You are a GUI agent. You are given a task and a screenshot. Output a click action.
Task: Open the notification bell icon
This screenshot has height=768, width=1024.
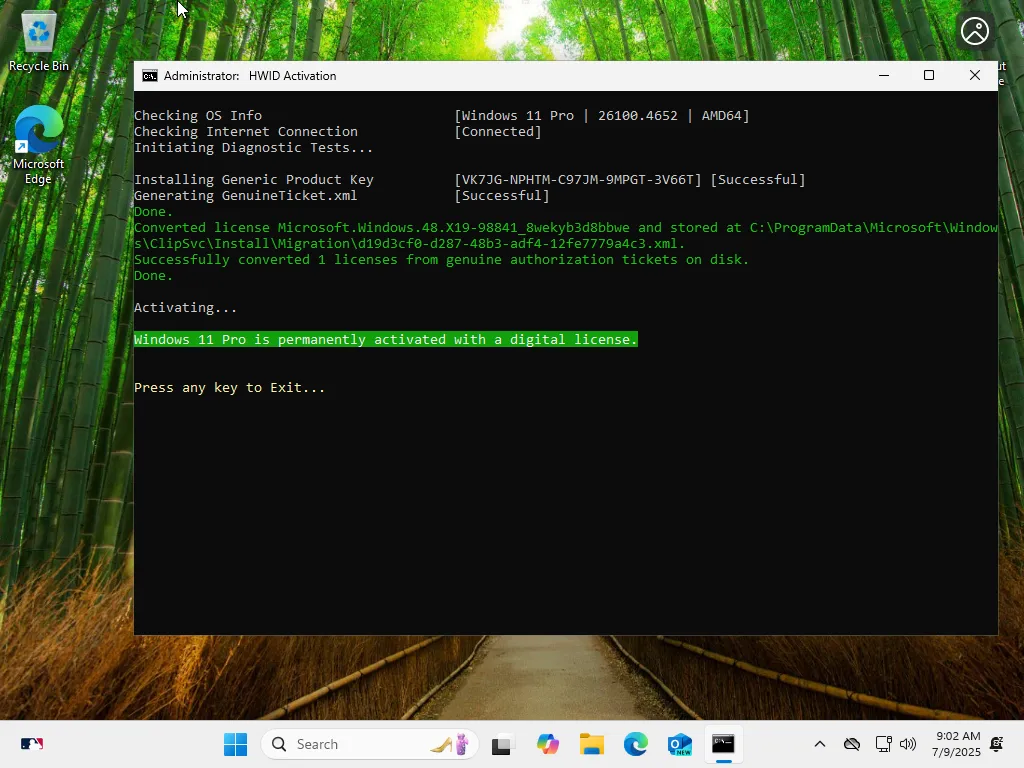tap(997, 744)
